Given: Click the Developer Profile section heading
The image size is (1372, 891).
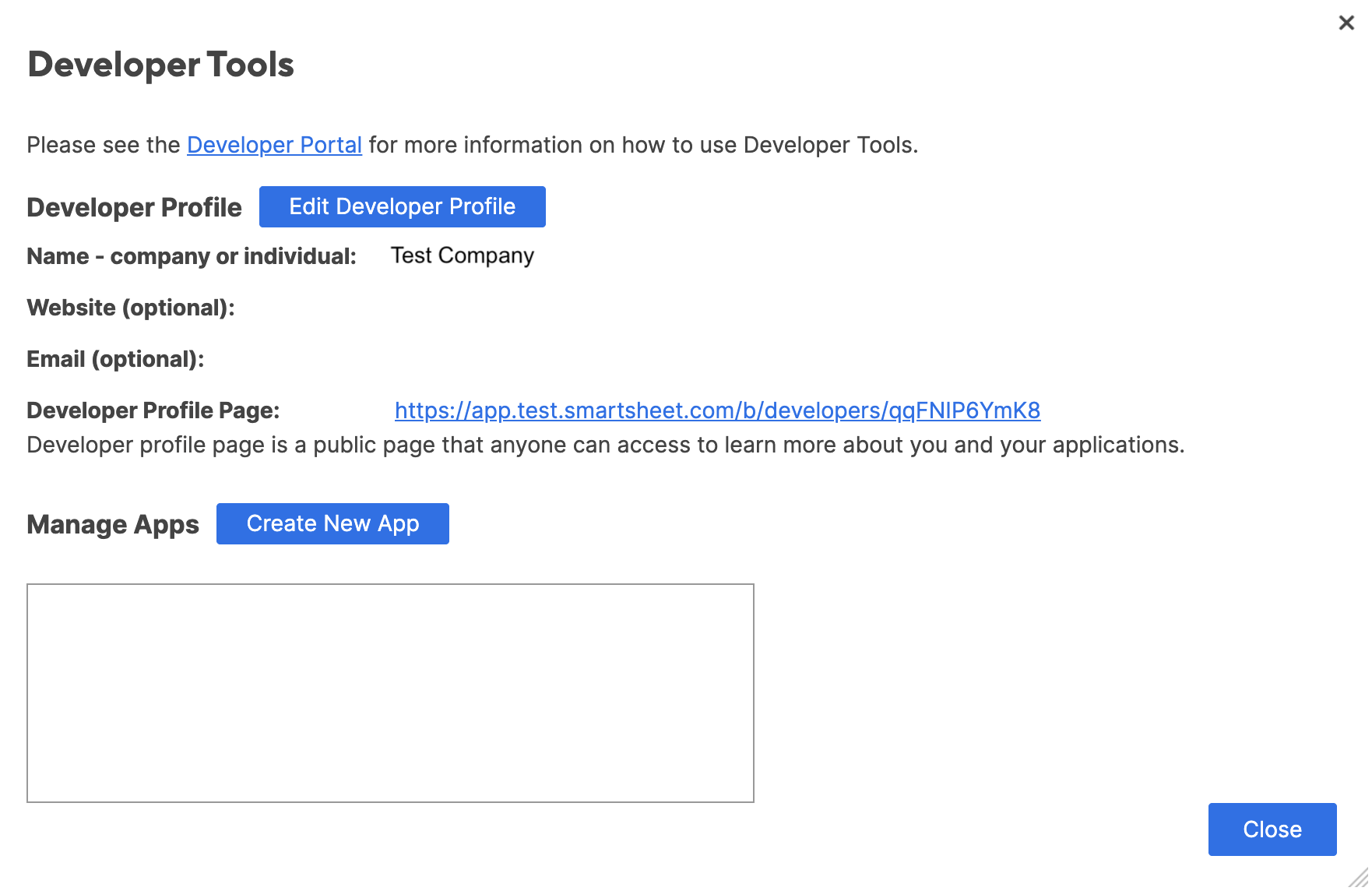Looking at the screenshot, I should click(134, 208).
